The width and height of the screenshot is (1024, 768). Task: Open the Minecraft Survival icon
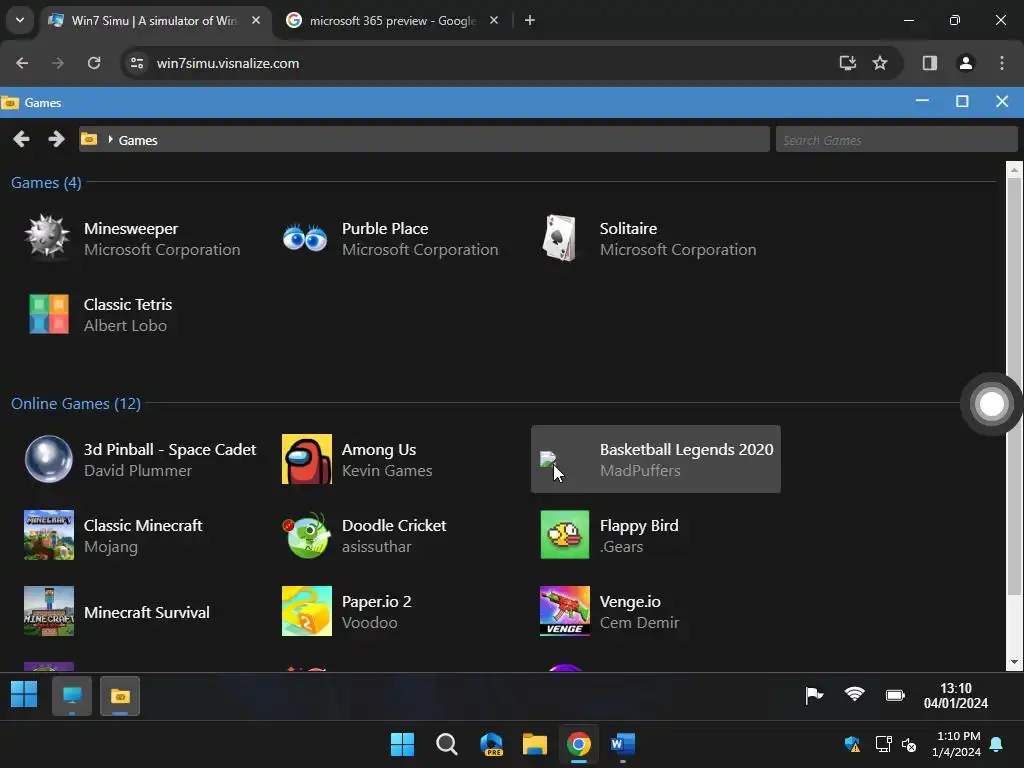(49, 611)
